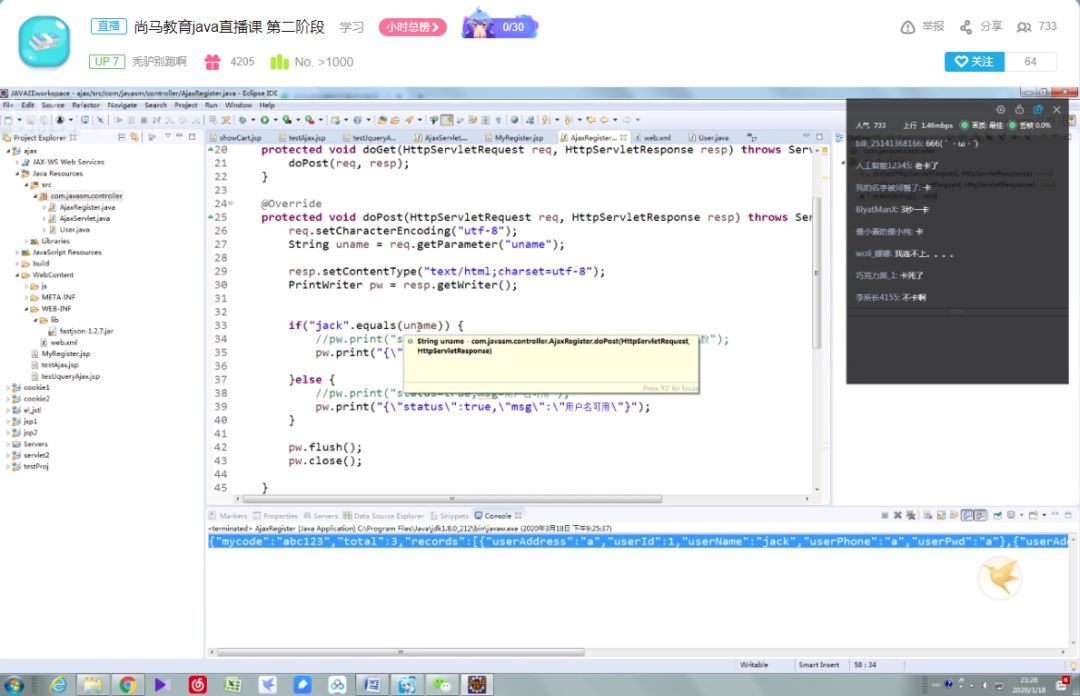
Task: Click the pink gift icon near 4205
Action: [x=212, y=62]
